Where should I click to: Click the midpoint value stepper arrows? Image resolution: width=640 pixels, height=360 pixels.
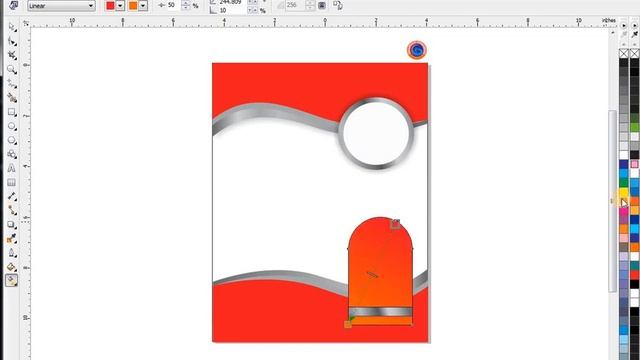tap(186, 5)
